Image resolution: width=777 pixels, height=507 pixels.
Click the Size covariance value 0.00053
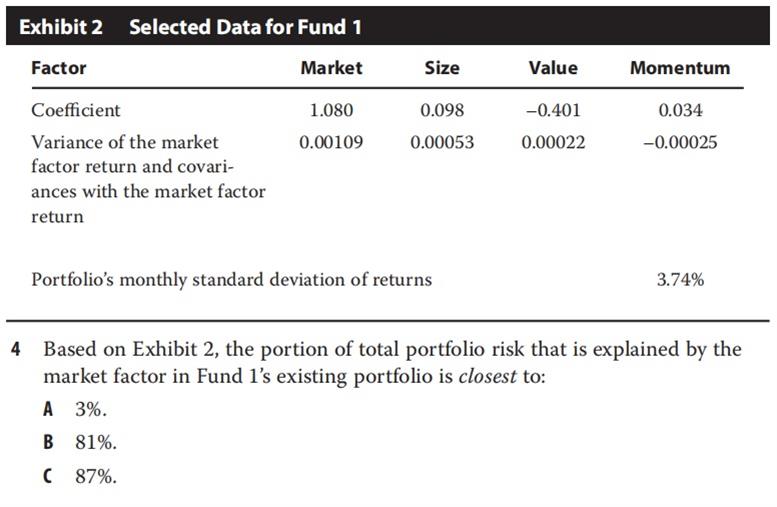(442, 142)
